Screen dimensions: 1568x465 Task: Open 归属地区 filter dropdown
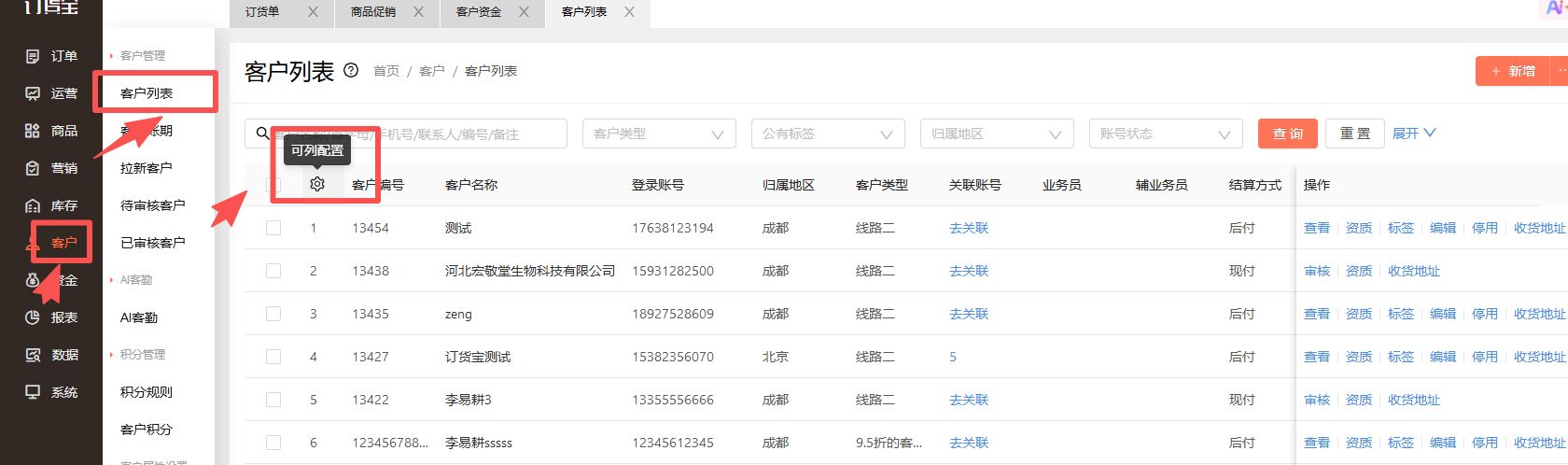click(997, 134)
